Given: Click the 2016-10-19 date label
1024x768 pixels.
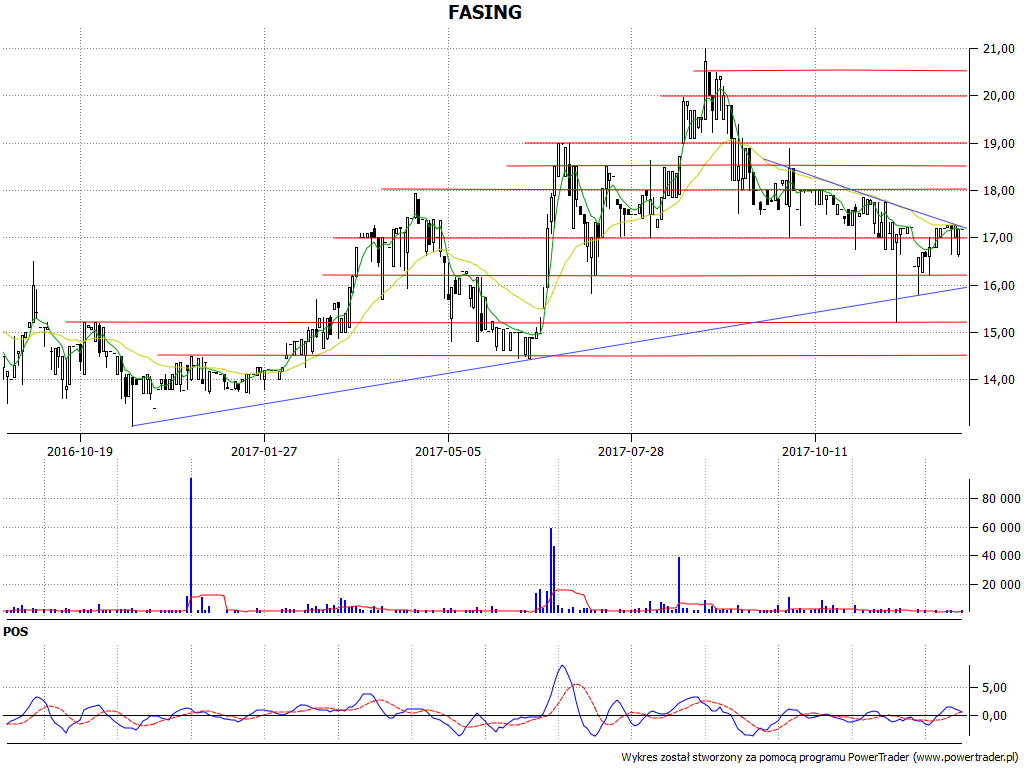Looking at the screenshot, I should click(x=80, y=451).
